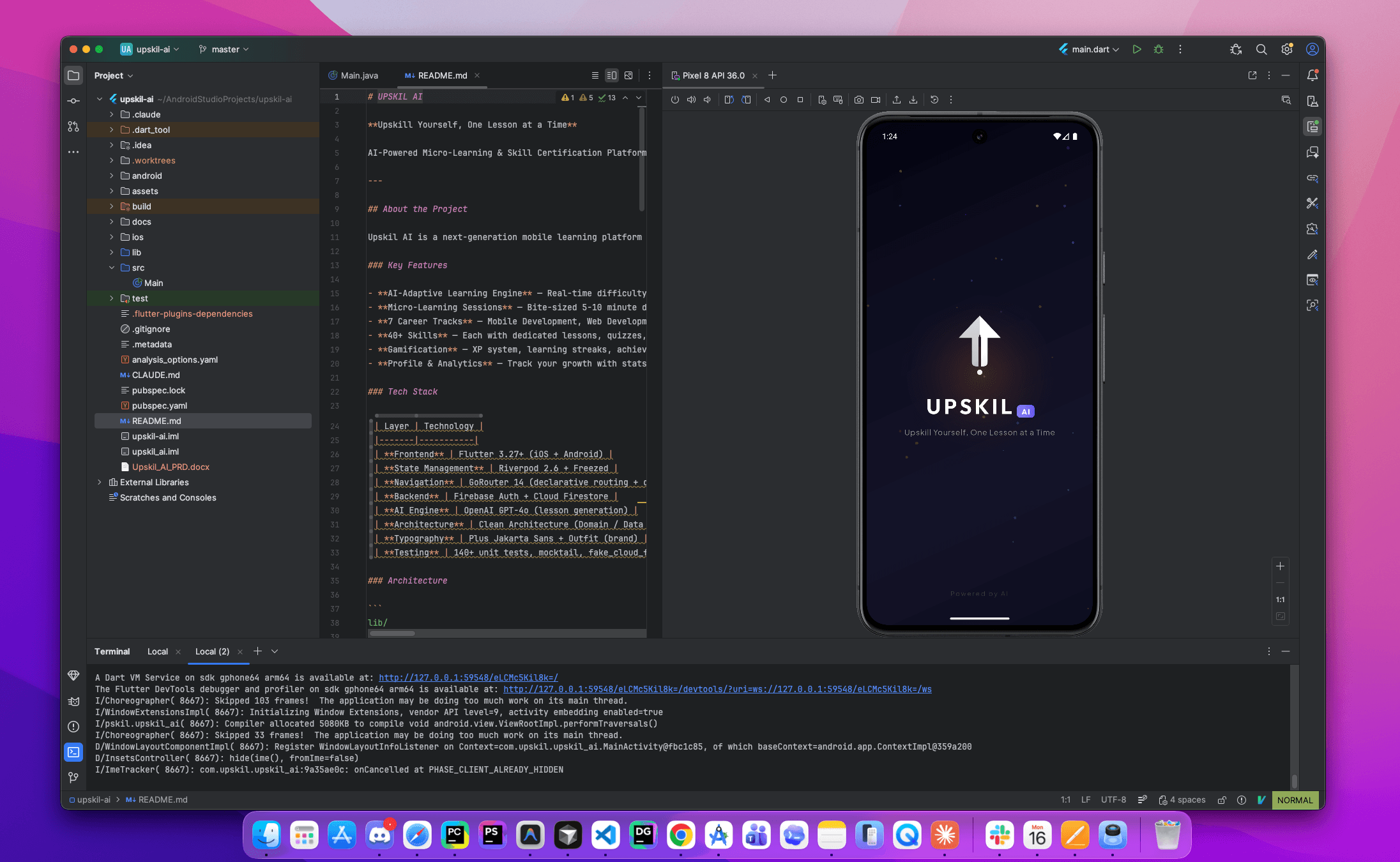
Task: Take a screenshot of the emulator
Action: (858, 100)
